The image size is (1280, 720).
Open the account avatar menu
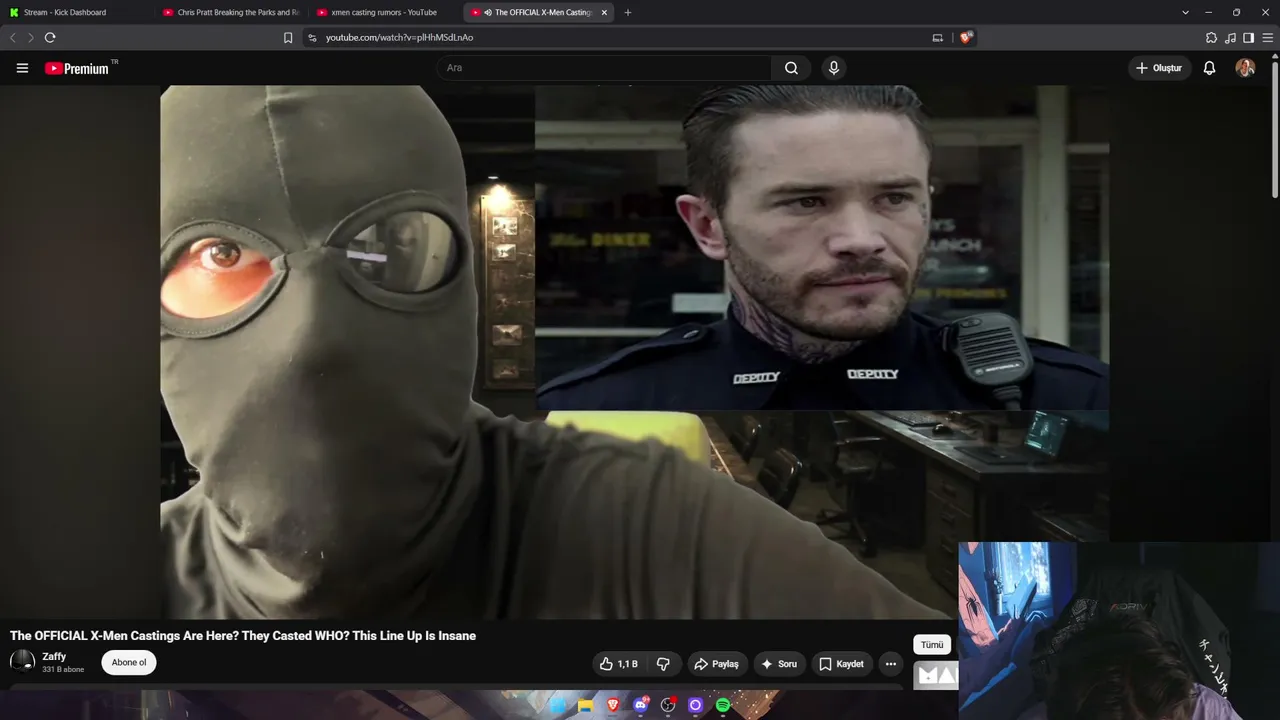coord(1245,68)
